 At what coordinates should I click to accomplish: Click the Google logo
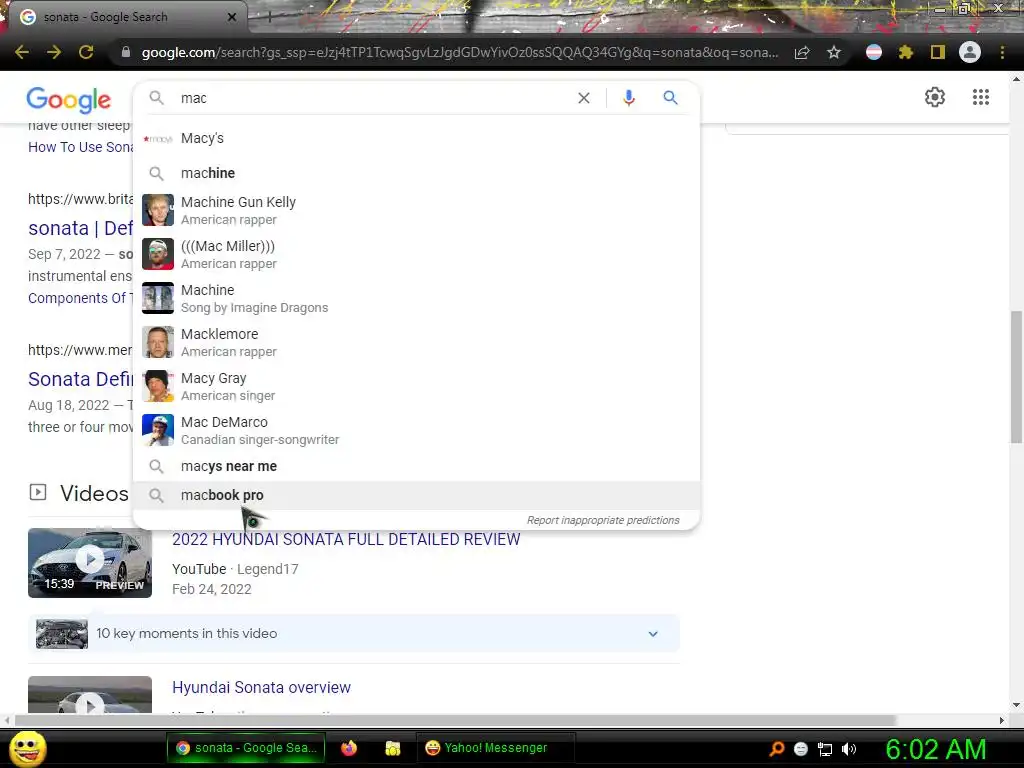coord(69,99)
